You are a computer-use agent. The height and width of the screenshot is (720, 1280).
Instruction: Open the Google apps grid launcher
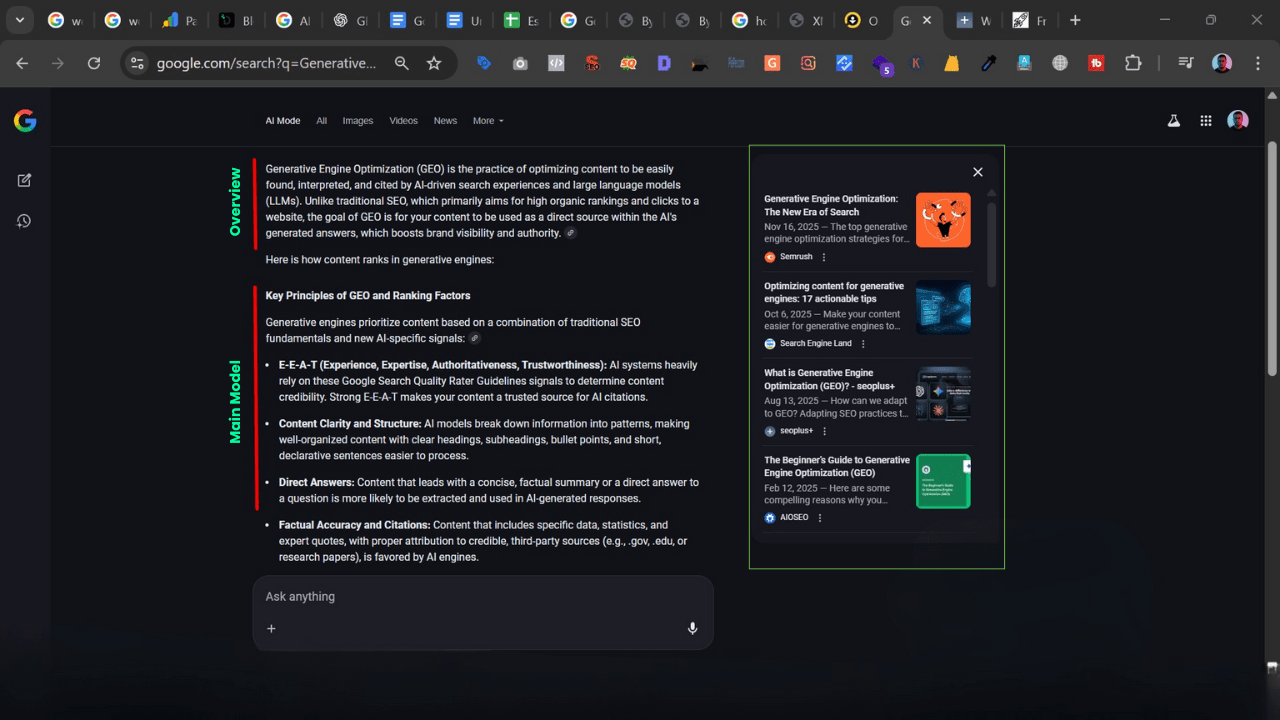point(1206,120)
